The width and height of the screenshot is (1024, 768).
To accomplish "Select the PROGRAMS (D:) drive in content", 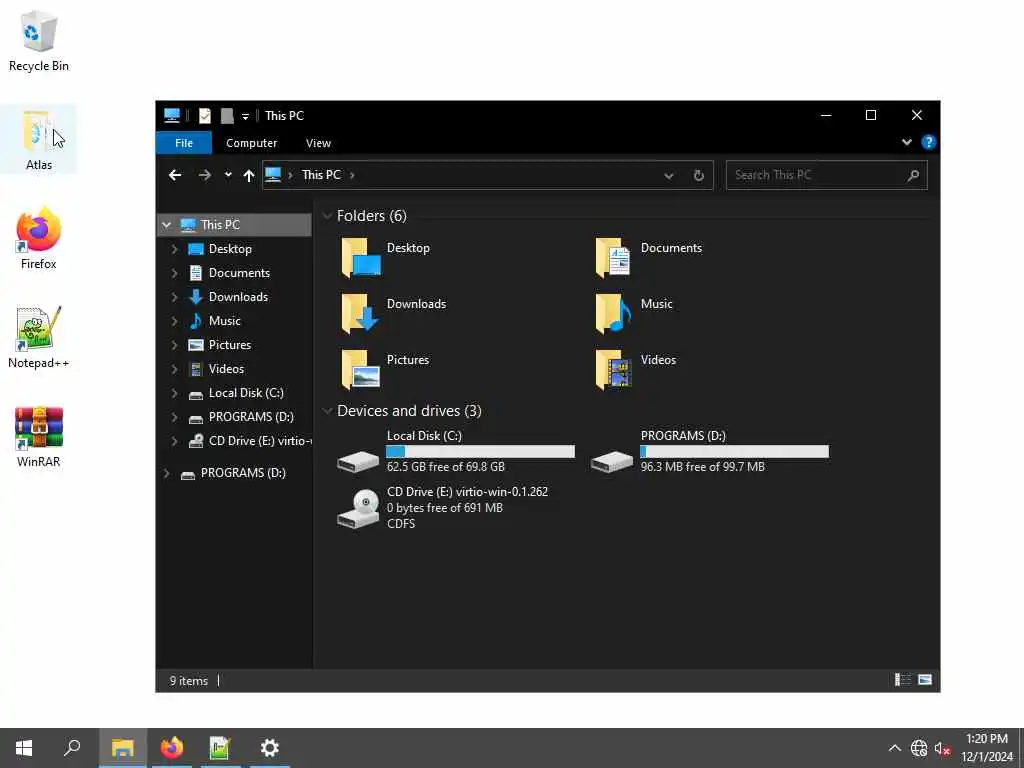I will coord(710,451).
